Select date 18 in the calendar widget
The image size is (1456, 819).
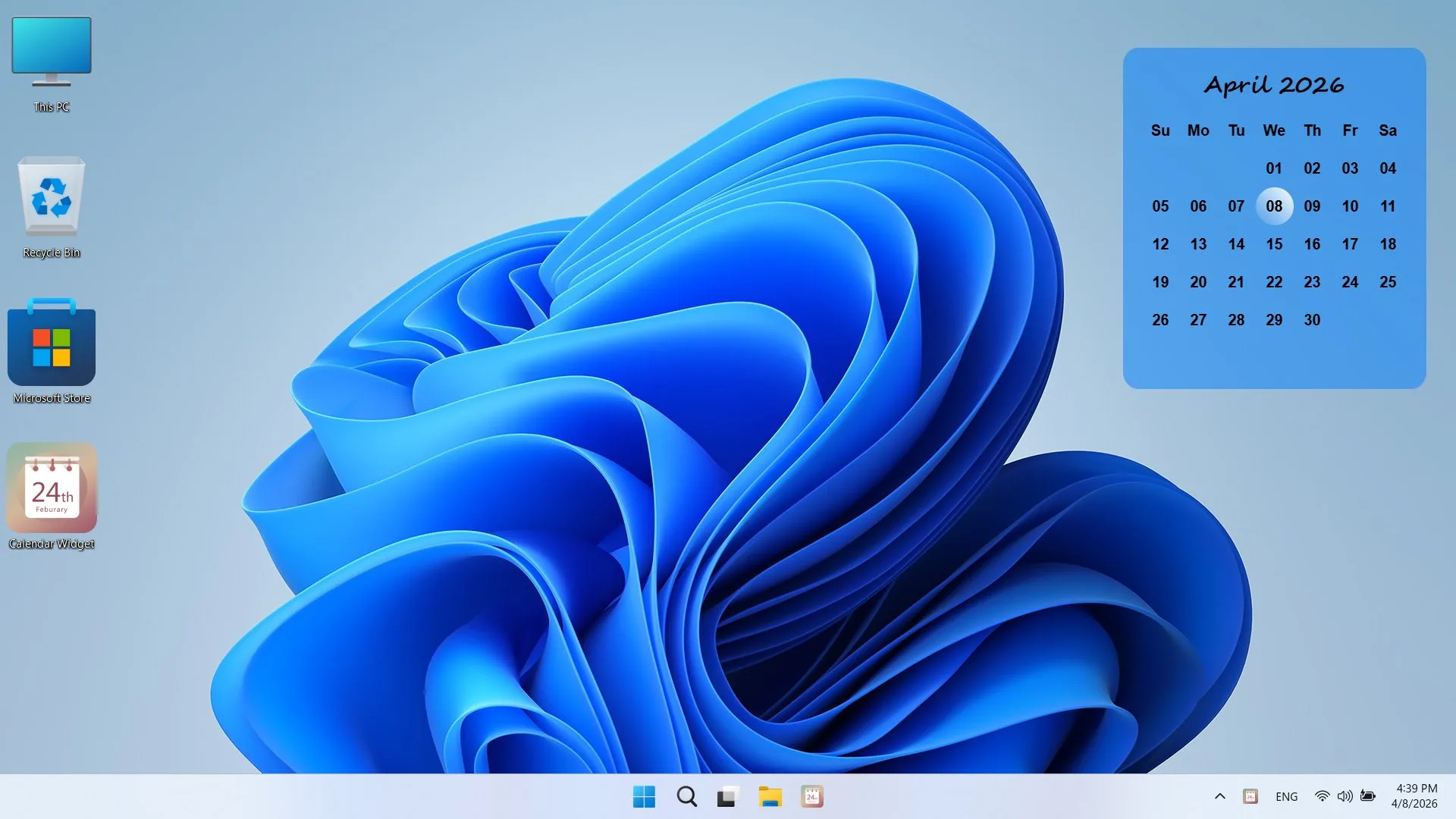click(x=1388, y=244)
